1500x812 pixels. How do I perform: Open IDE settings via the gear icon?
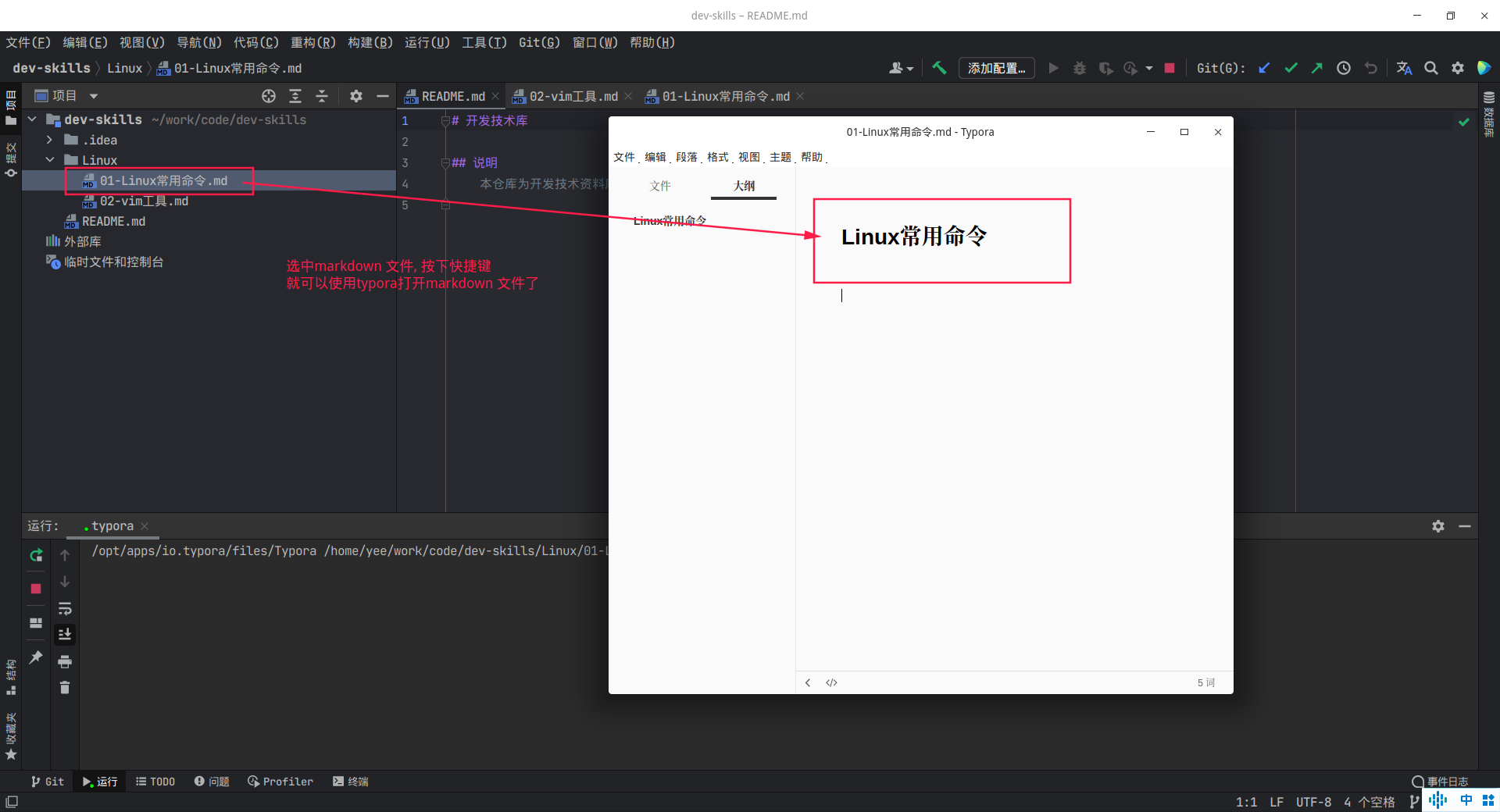(x=1458, y=68)
